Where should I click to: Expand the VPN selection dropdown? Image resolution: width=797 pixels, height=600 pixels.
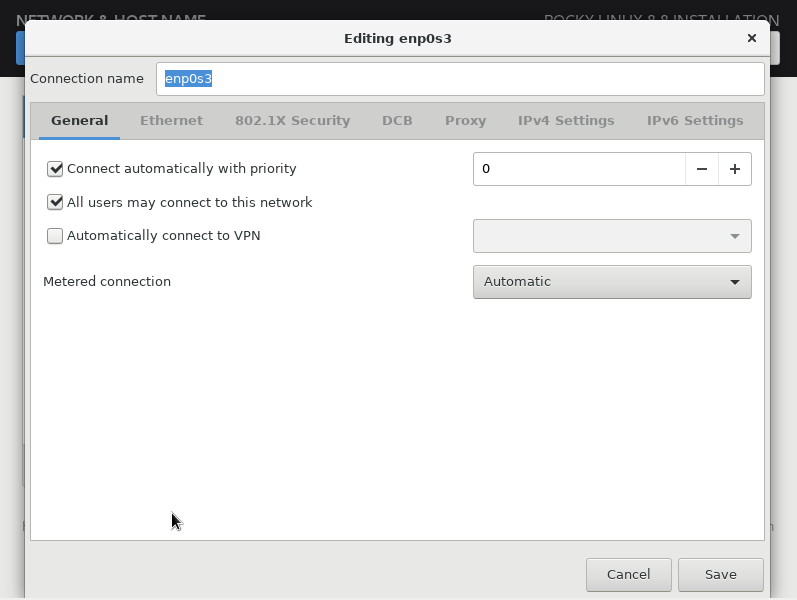point(611,236)
